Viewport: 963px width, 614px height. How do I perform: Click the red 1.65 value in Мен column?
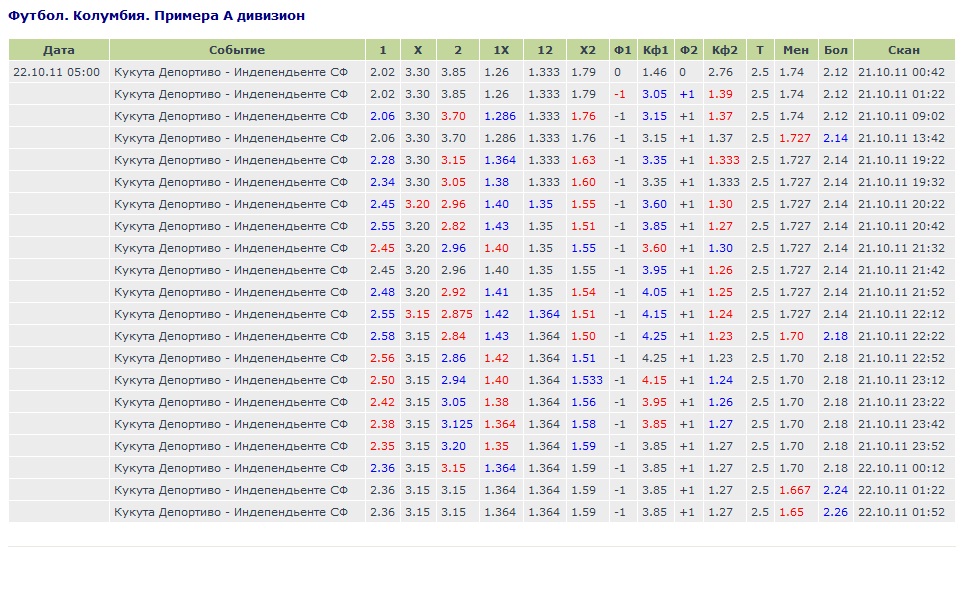point(791,512)
